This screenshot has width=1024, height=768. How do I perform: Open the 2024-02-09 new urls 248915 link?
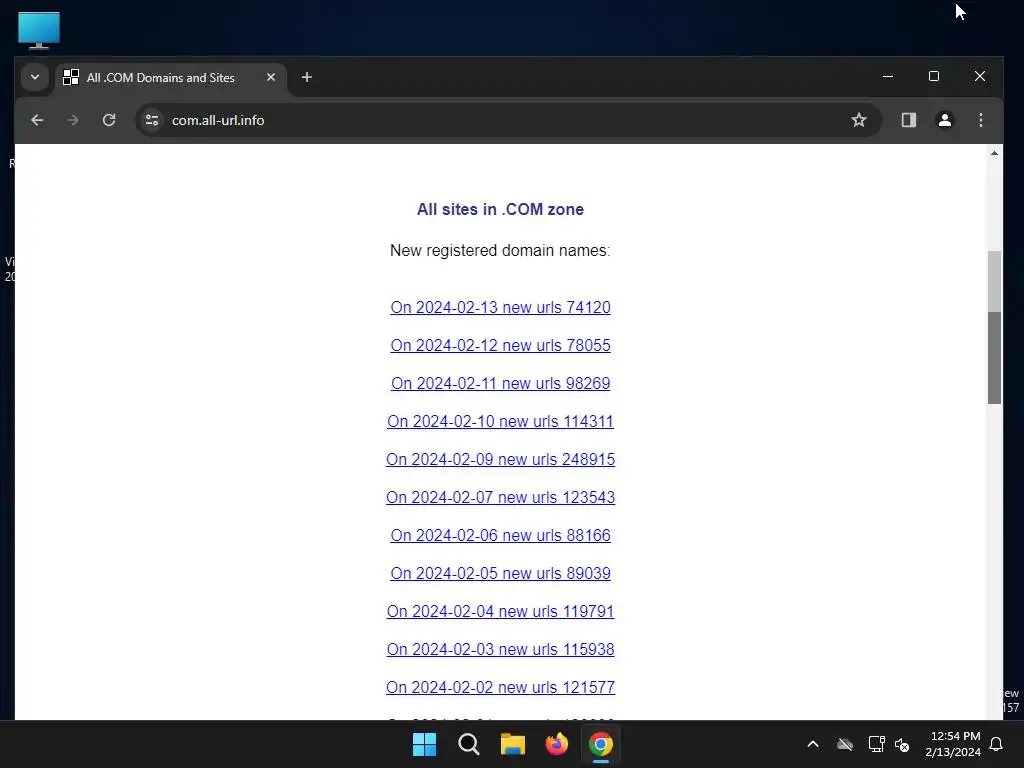point(500,459)
